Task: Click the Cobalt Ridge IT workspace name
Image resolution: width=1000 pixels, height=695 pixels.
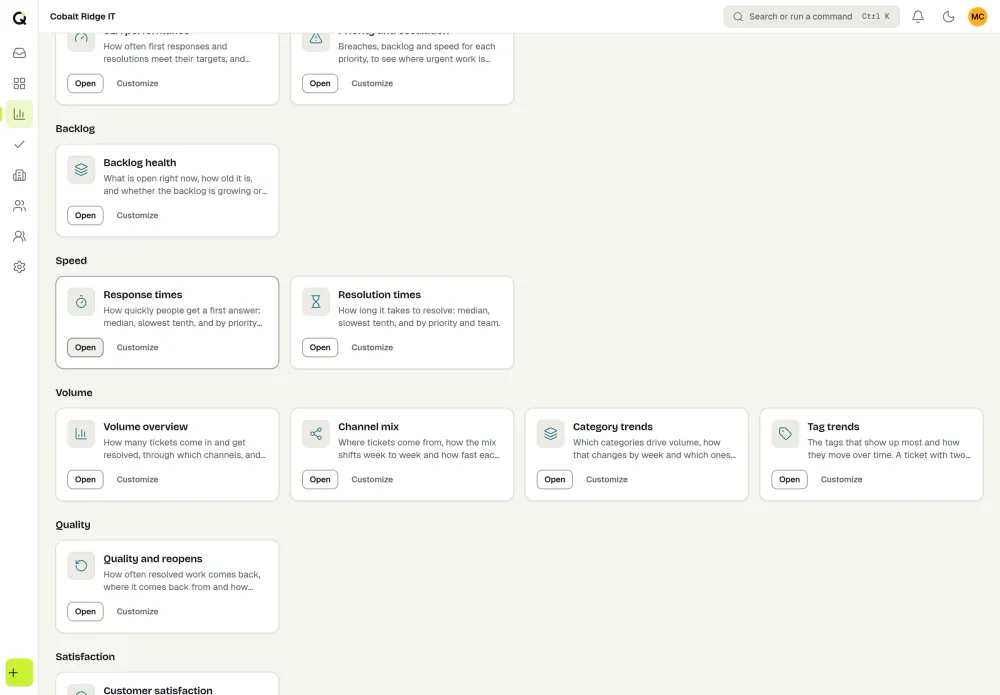Action: tap(83, 17)
